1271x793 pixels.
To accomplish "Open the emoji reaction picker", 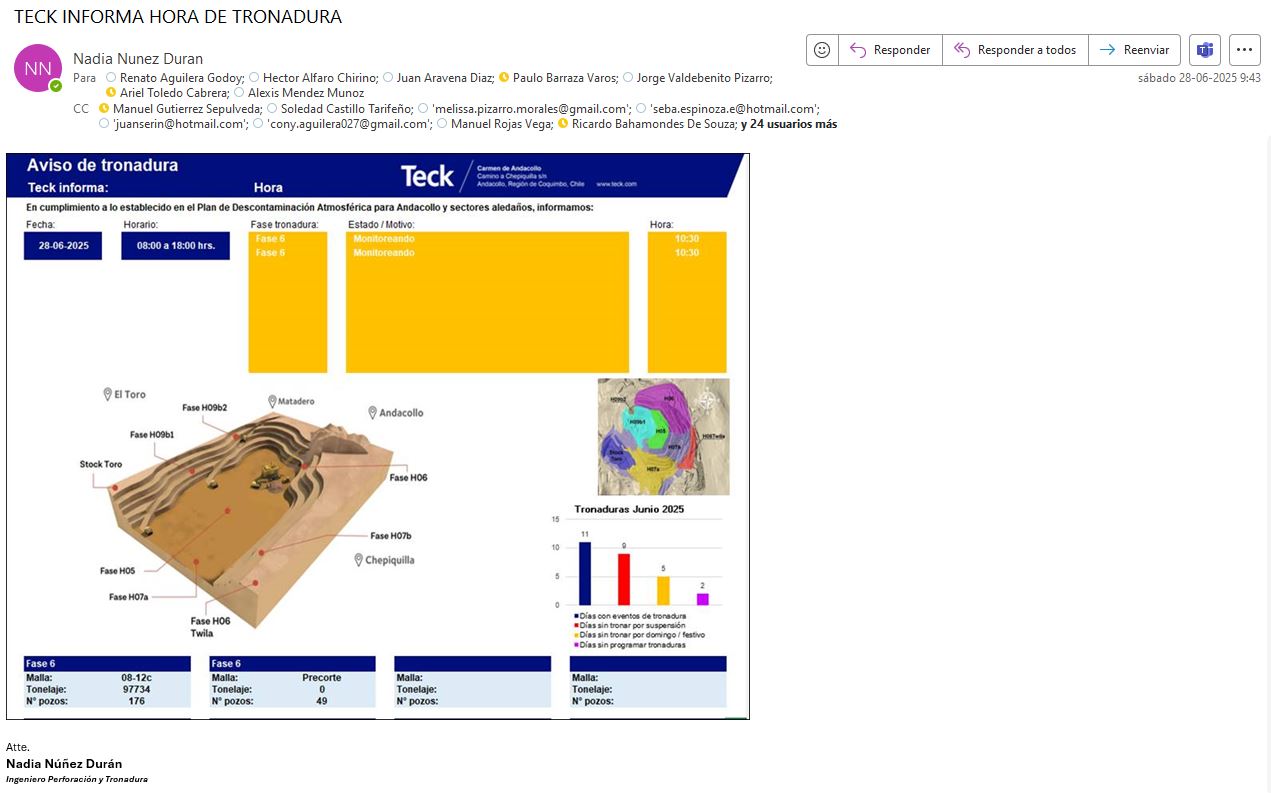I will click(x=822, y=50).
